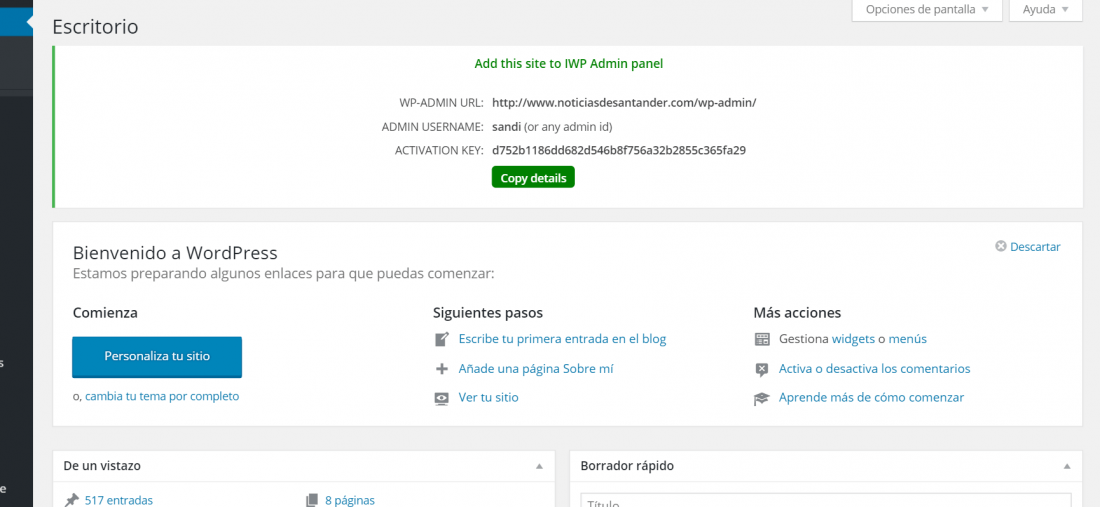The width and height of the screenshot is (1100, 507).
Task: Open the 517 entradas link
Action: [x=119, y=500]
